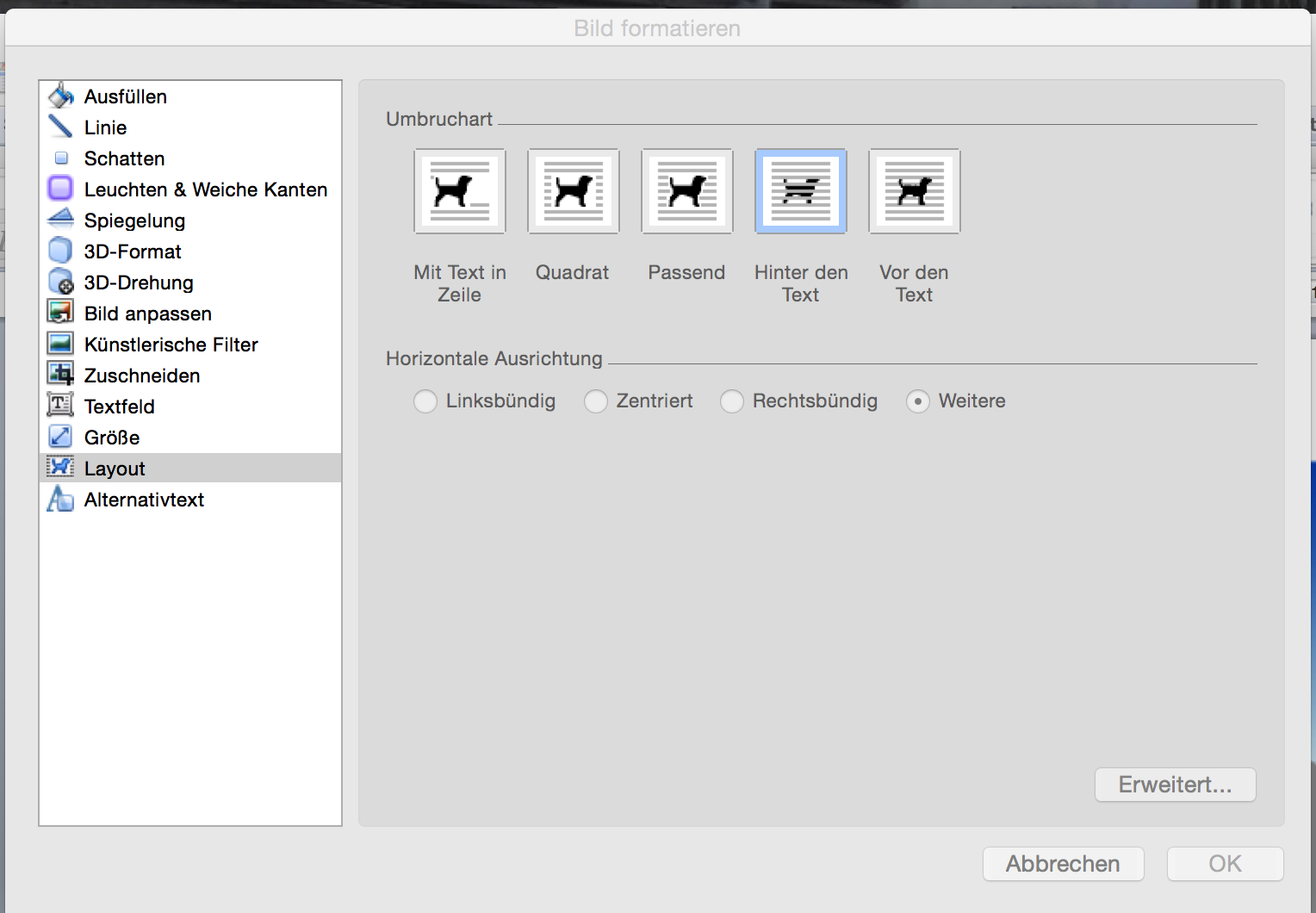The image size is (1316, 913).
Task: Enable the Rechtsbündig radio option
Action: pos(732,401)
